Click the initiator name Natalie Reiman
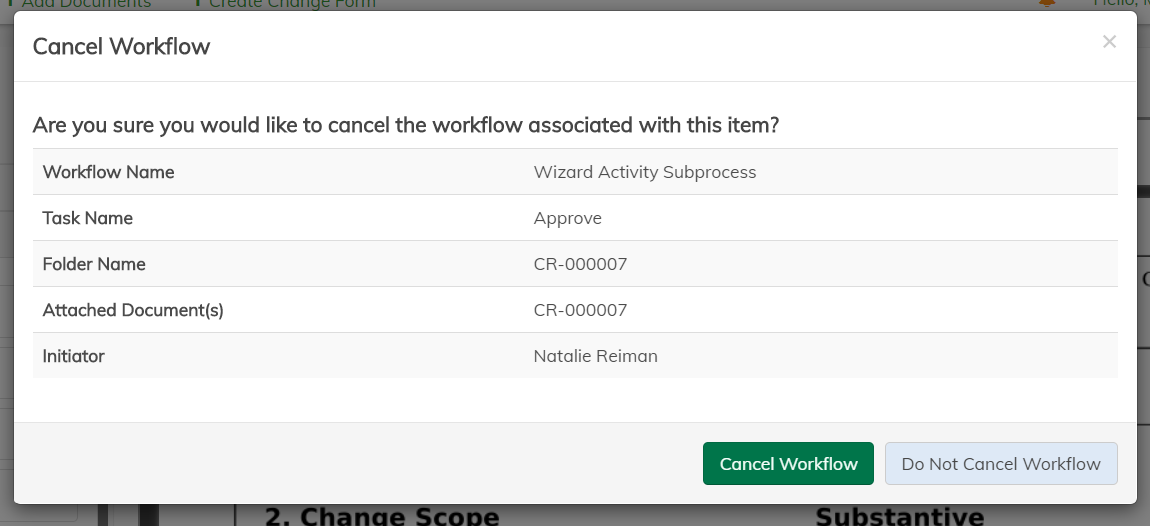The height and width of the screenshot is (526, 1150). coord(595,356)
